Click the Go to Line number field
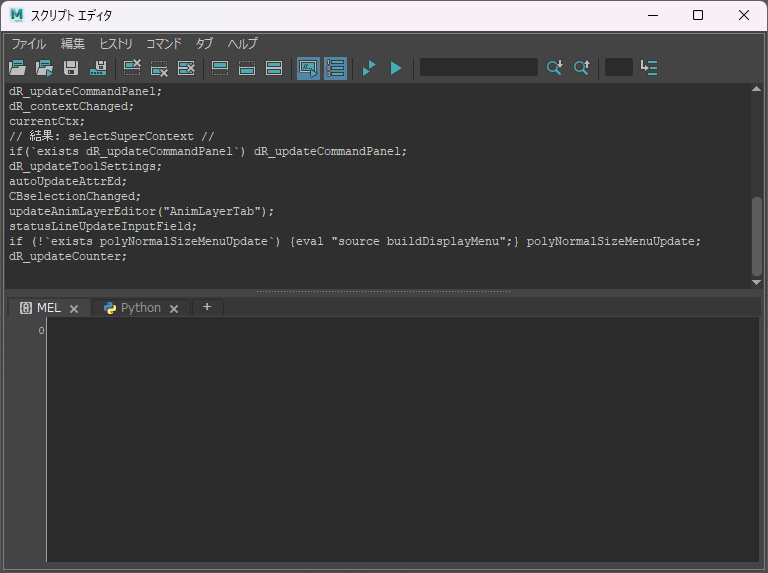Screen dimensions: 768x573 [619, 67]
